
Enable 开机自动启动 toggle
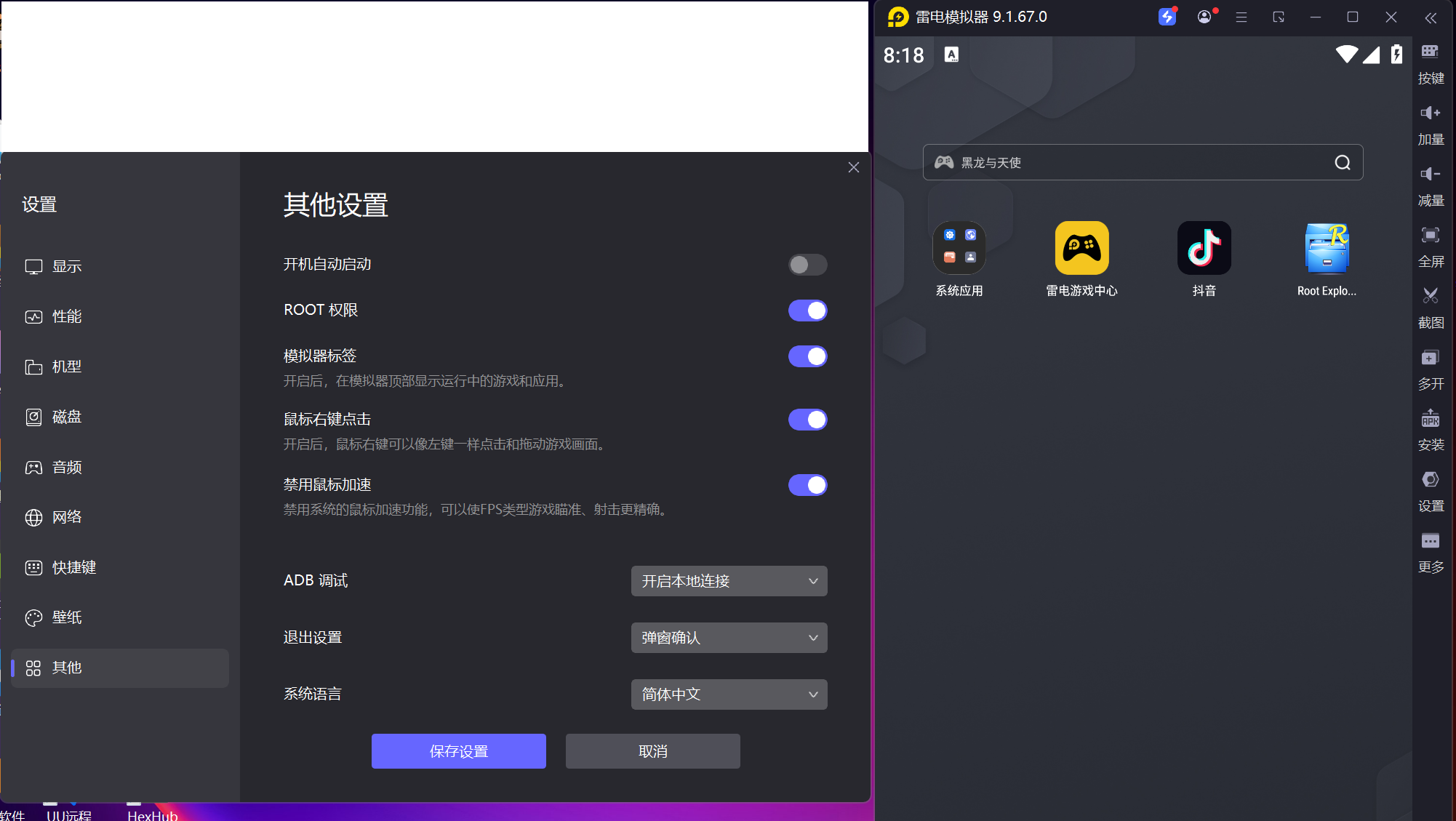click(807, 265)
